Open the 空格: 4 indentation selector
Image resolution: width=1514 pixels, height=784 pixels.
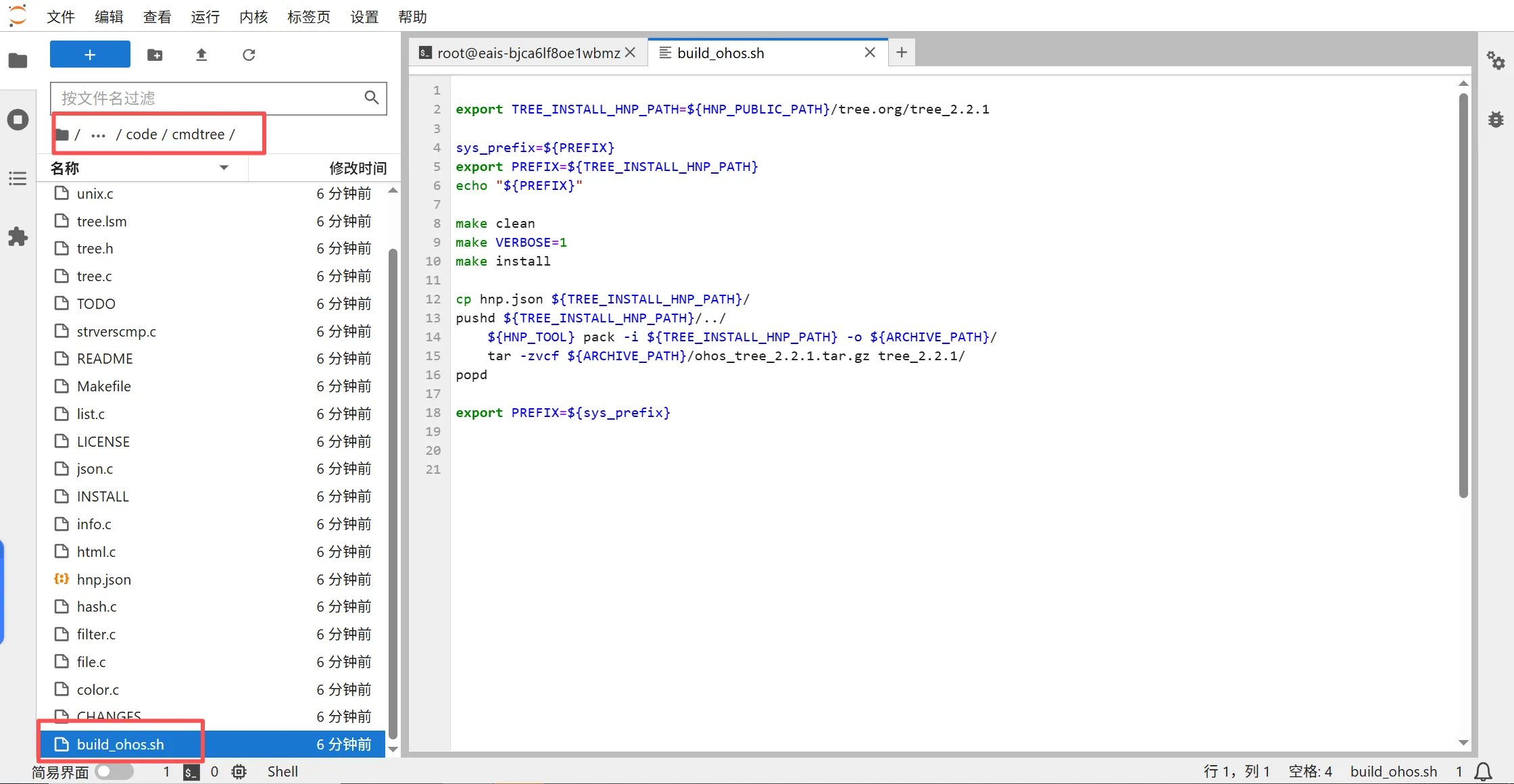1310,771
